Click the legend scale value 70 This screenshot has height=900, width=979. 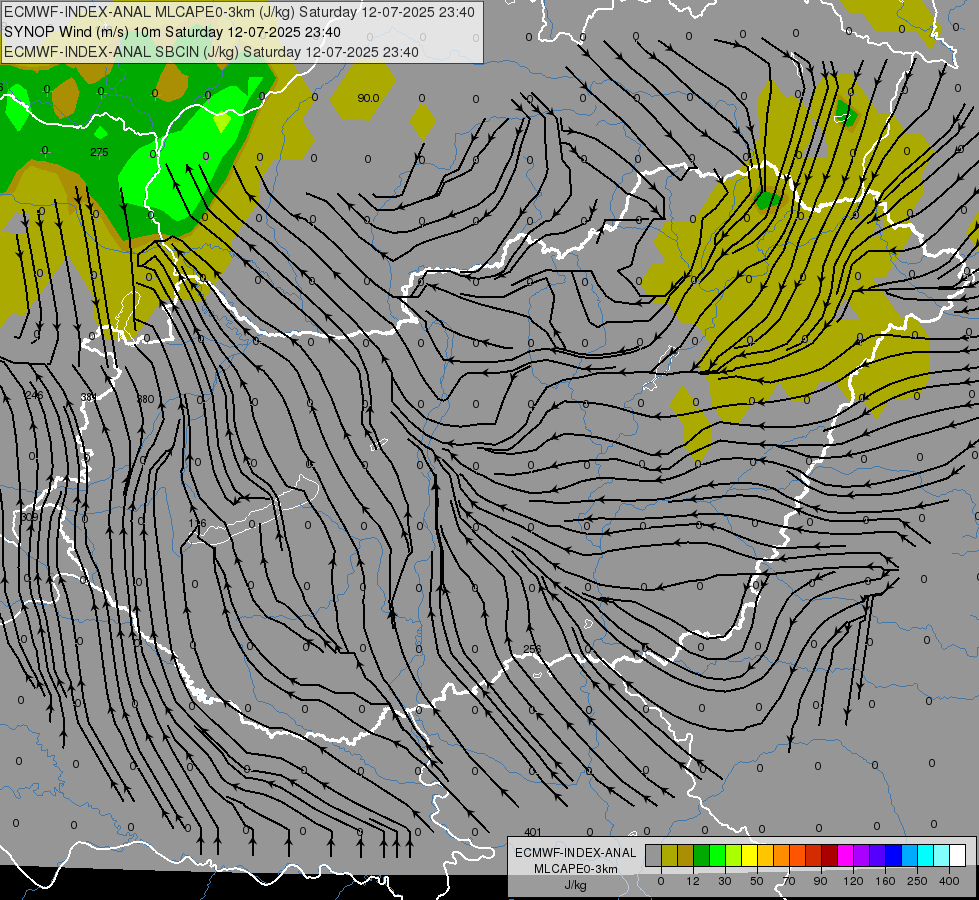tap(789, 881)
